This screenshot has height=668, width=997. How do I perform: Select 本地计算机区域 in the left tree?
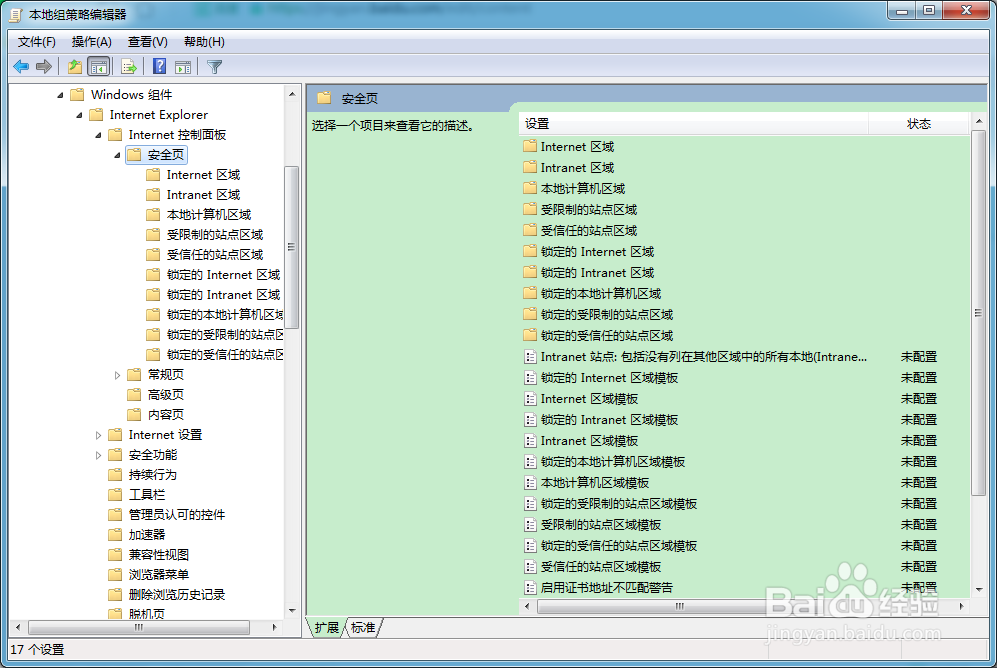click(x=209, y=215)
